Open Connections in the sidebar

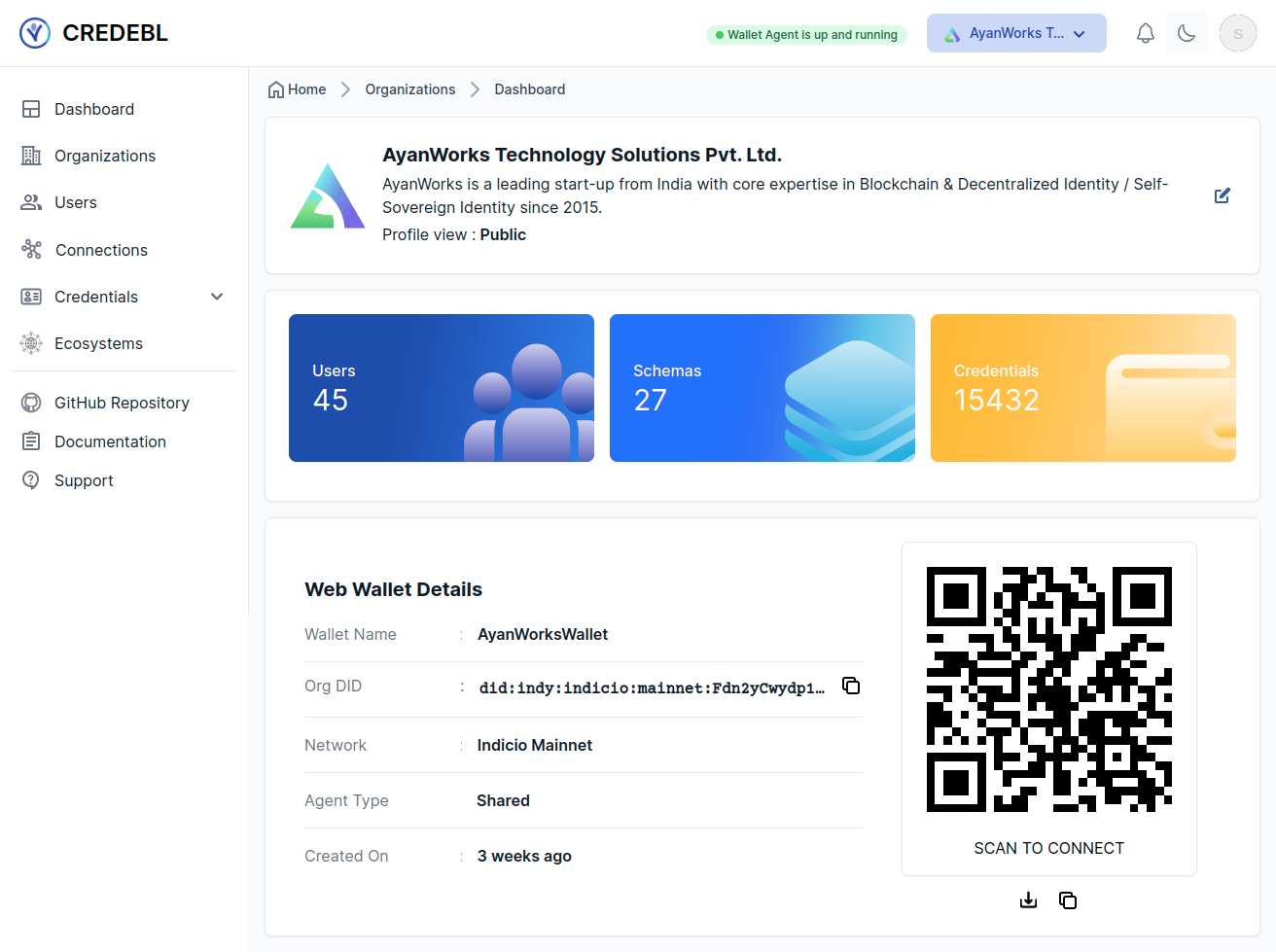click(101, 250)
